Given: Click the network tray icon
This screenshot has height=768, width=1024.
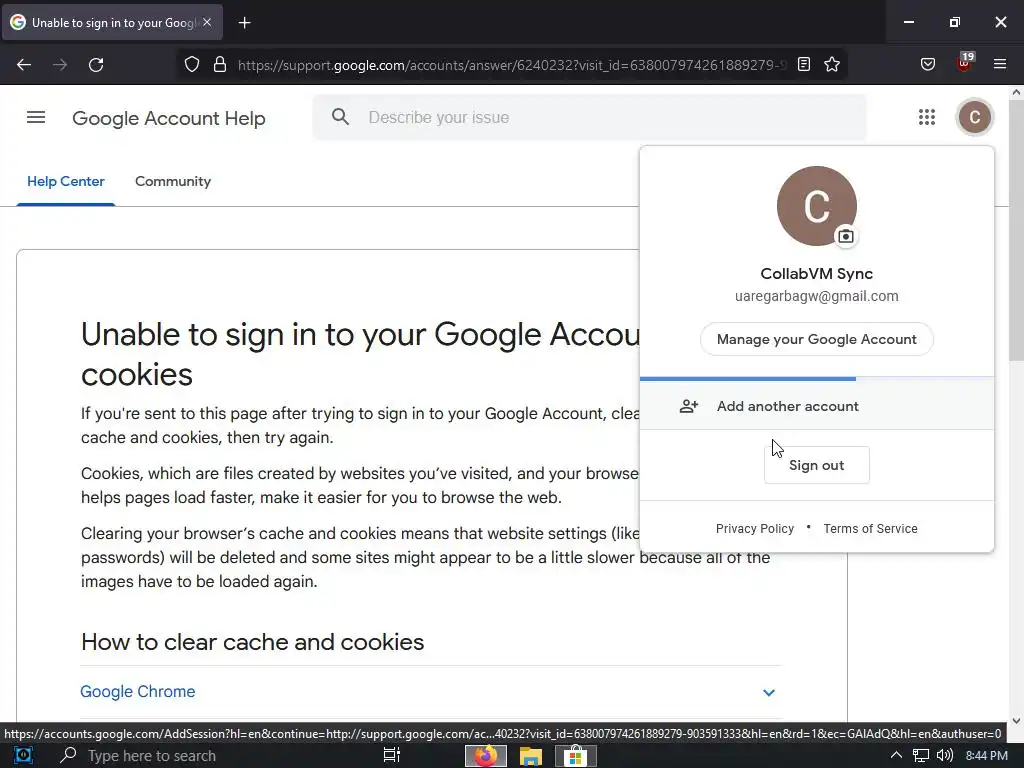Looking at the screenshot, I should pyautogui.click(x=921, y=756).
